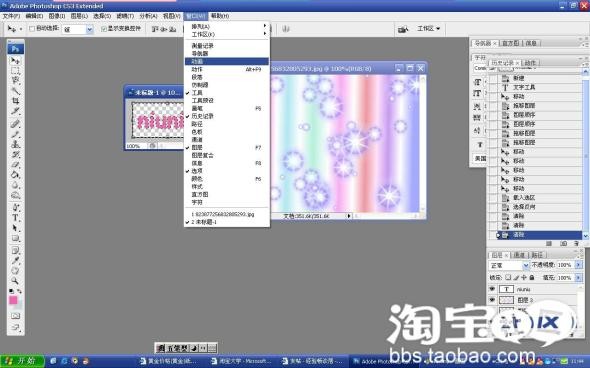
Task: Select the Zoom magnifier tool
Action: tap(15, 280)
